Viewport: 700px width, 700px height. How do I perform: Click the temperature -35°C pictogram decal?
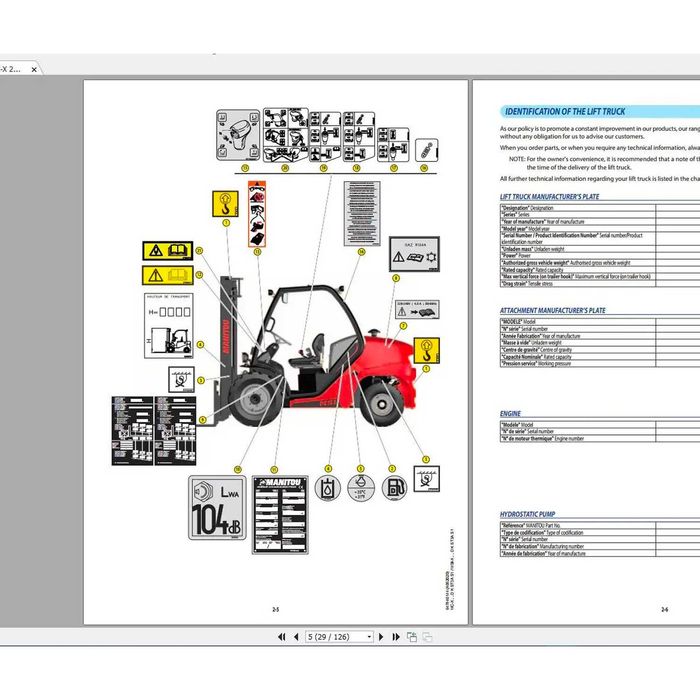click(x=361, y=488)
